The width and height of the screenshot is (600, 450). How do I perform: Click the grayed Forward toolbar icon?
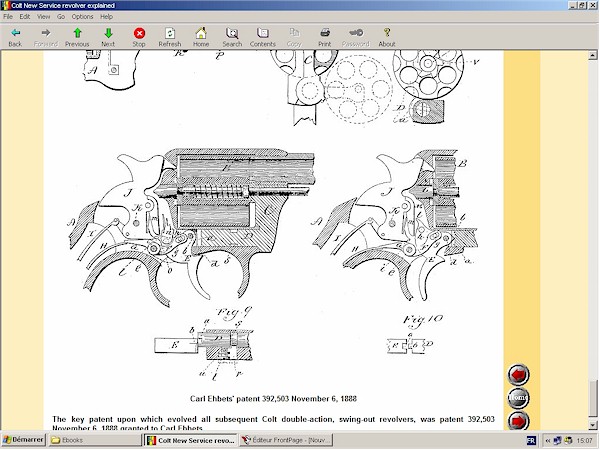point(46,37)
